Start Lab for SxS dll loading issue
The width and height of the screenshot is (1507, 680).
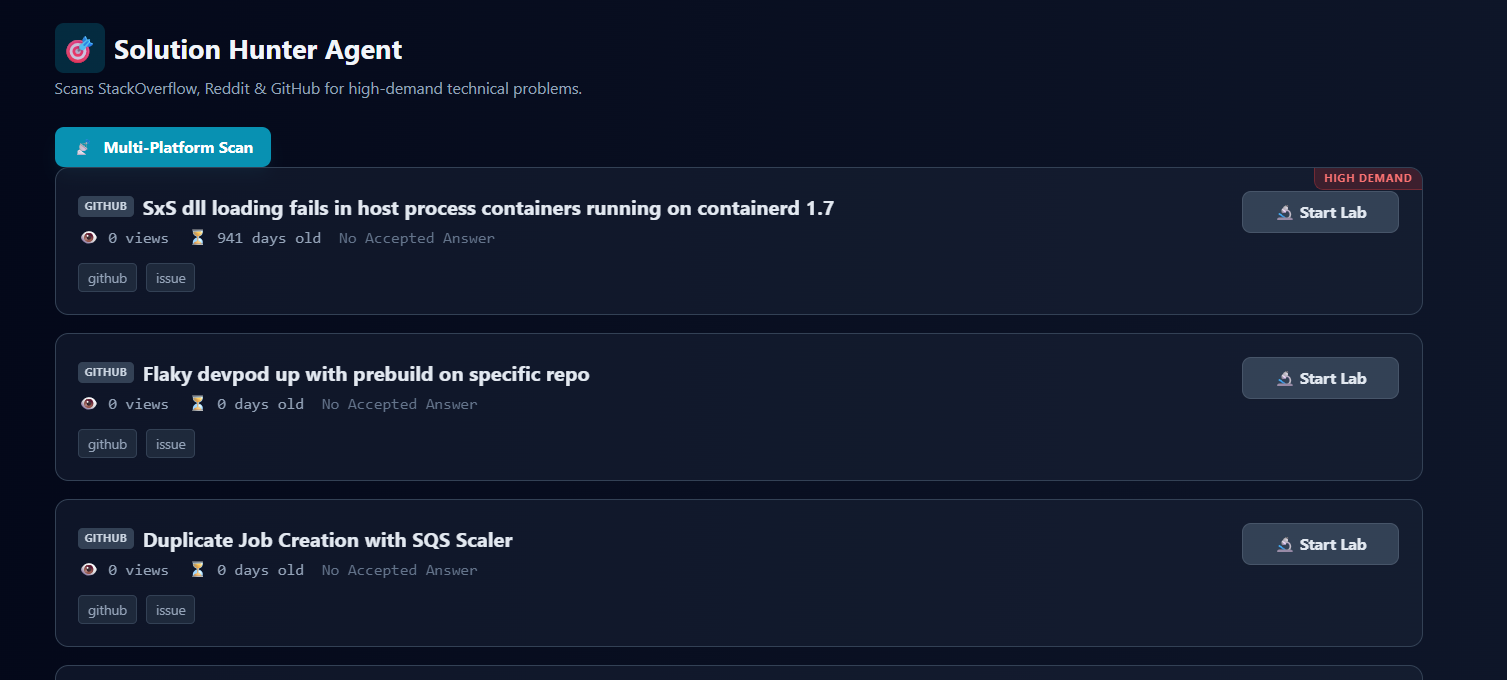click(1319, 212)
